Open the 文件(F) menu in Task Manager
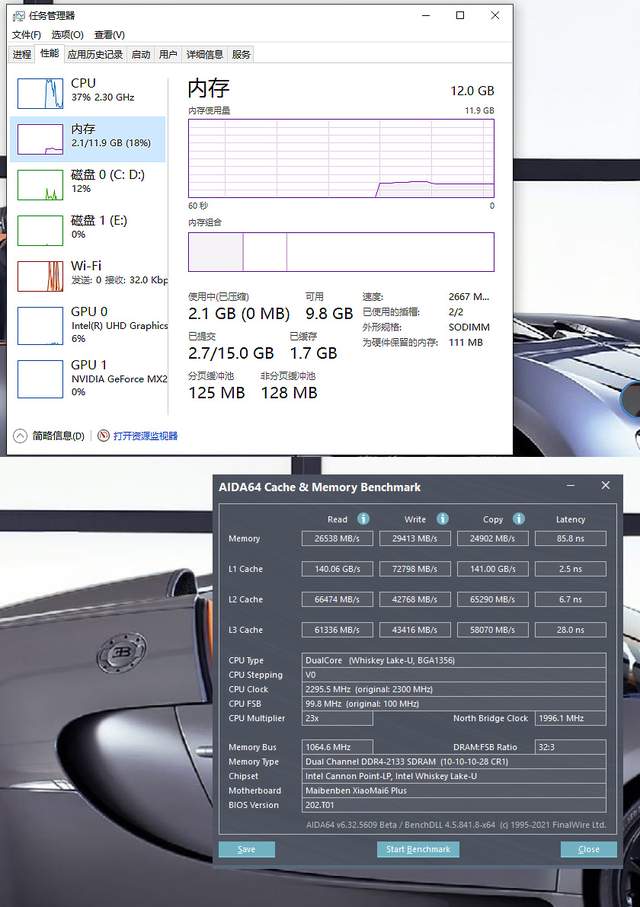Image resolution: width=640 pixels, height=907 pixels. coord(26,35)
